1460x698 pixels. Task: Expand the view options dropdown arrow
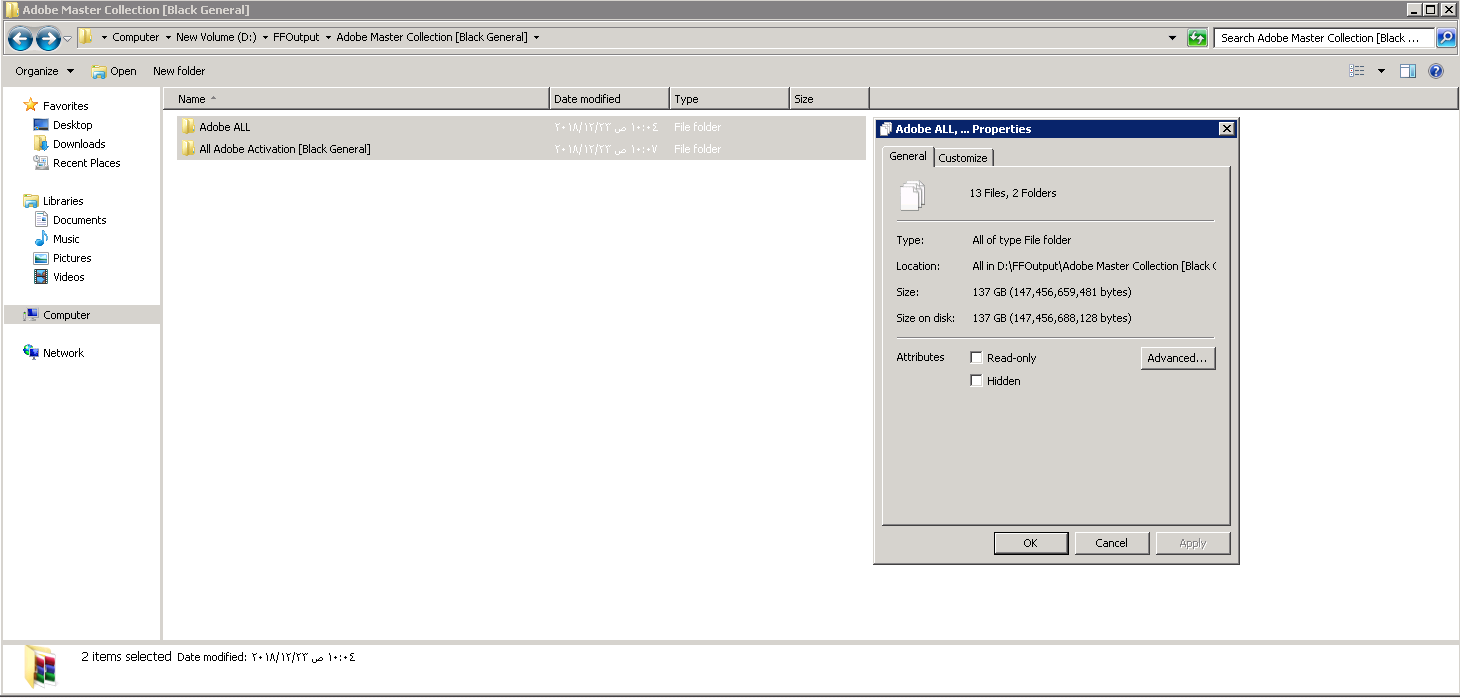(1381, 71)
